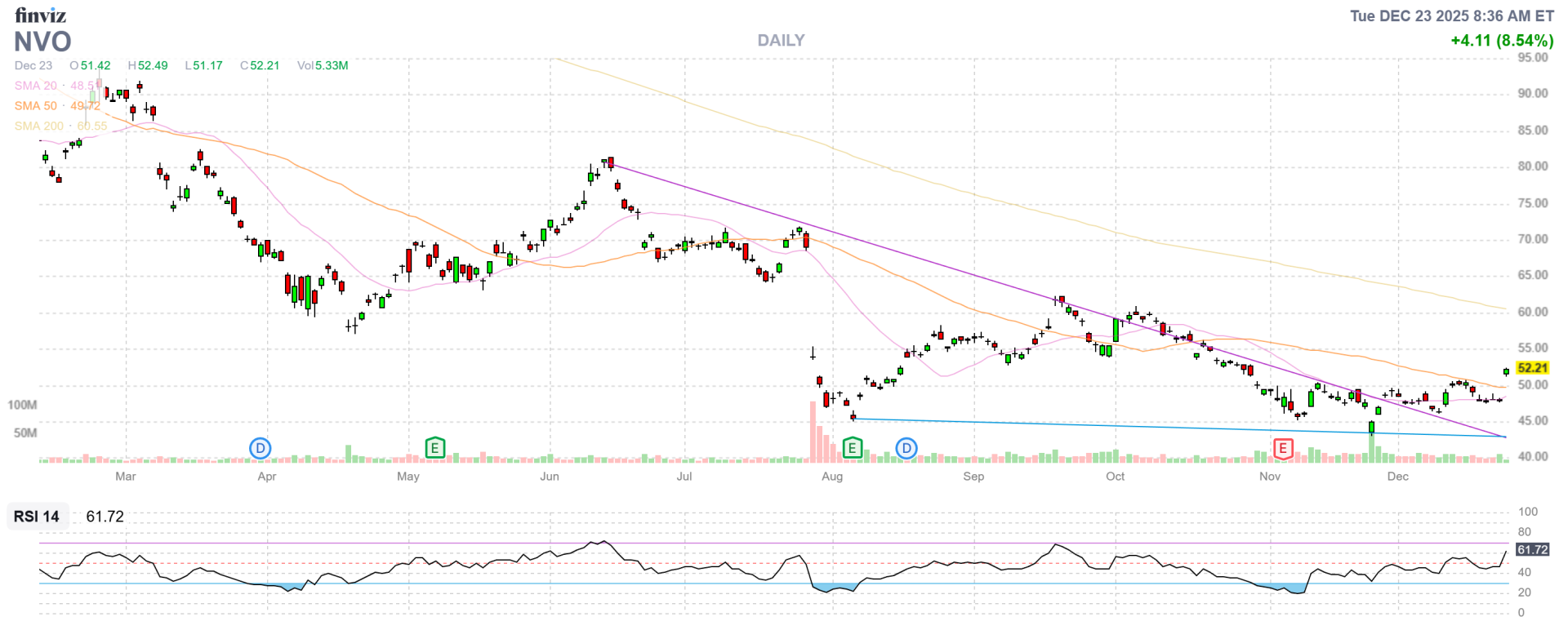Click the Tue DEC 23 2025 timestamp
The image size is (1568, 630).
click(1451, 16)
